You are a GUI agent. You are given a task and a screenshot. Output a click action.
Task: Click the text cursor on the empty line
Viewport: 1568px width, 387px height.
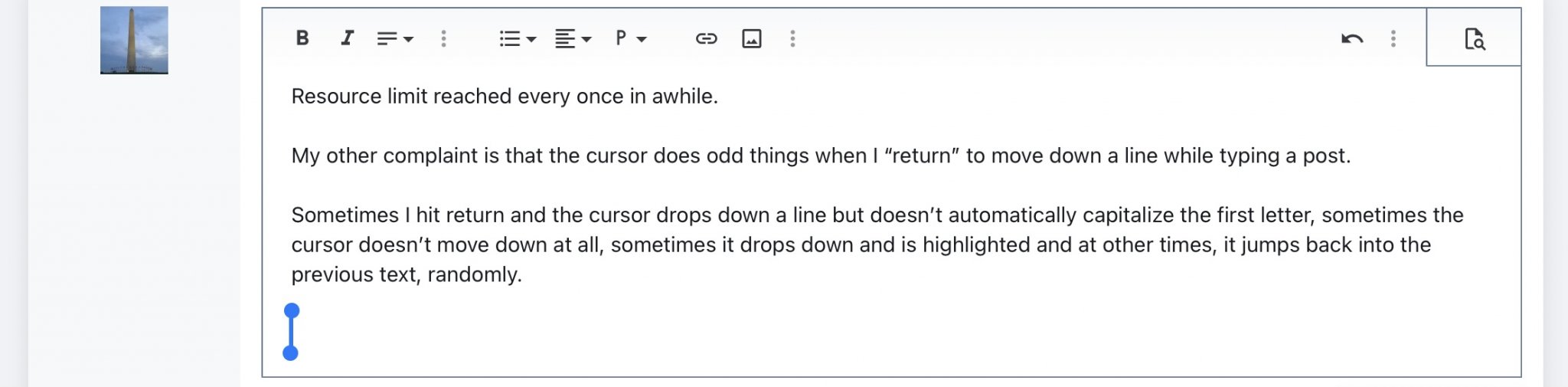(x=291, y=332)
